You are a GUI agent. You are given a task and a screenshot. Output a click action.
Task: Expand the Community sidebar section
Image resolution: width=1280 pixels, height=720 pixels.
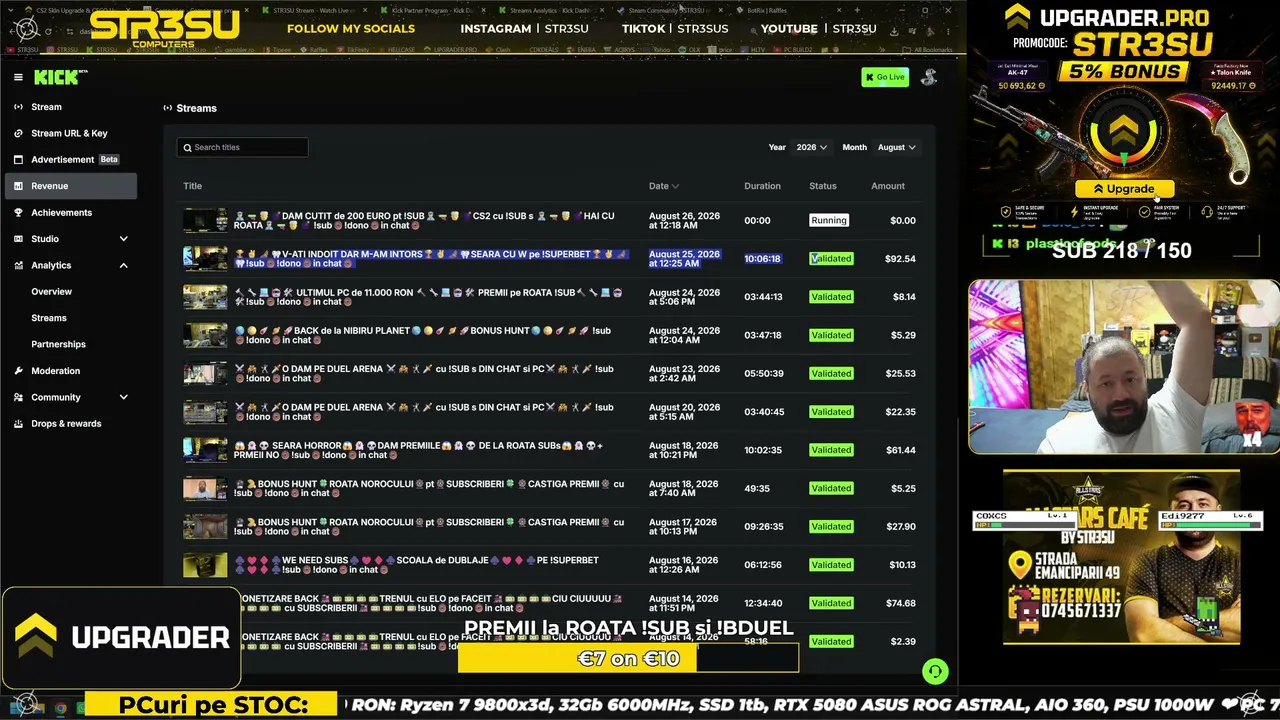coord(124,397)
